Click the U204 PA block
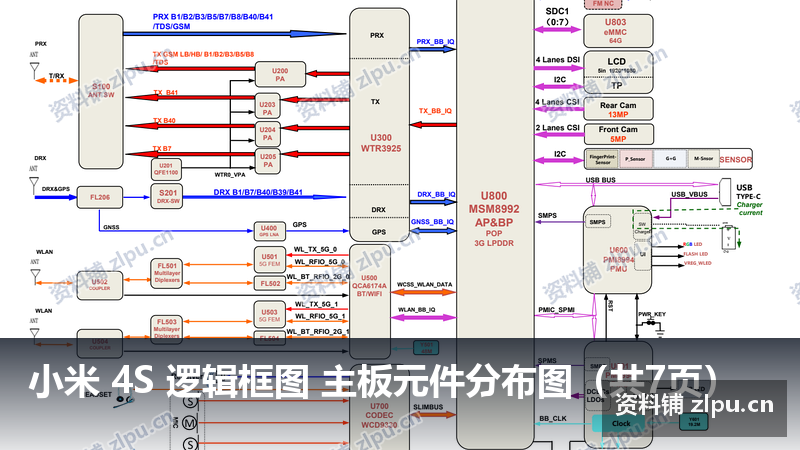Viewport: 800px width, 450px height. point(267,133)
